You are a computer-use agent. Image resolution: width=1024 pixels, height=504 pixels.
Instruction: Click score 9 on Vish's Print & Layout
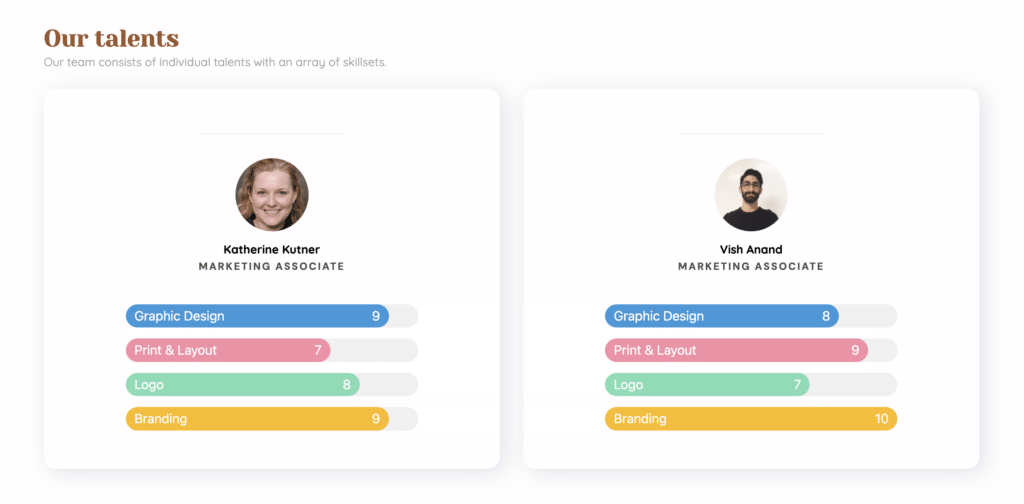pyautogui.click(x=855, y=350)
